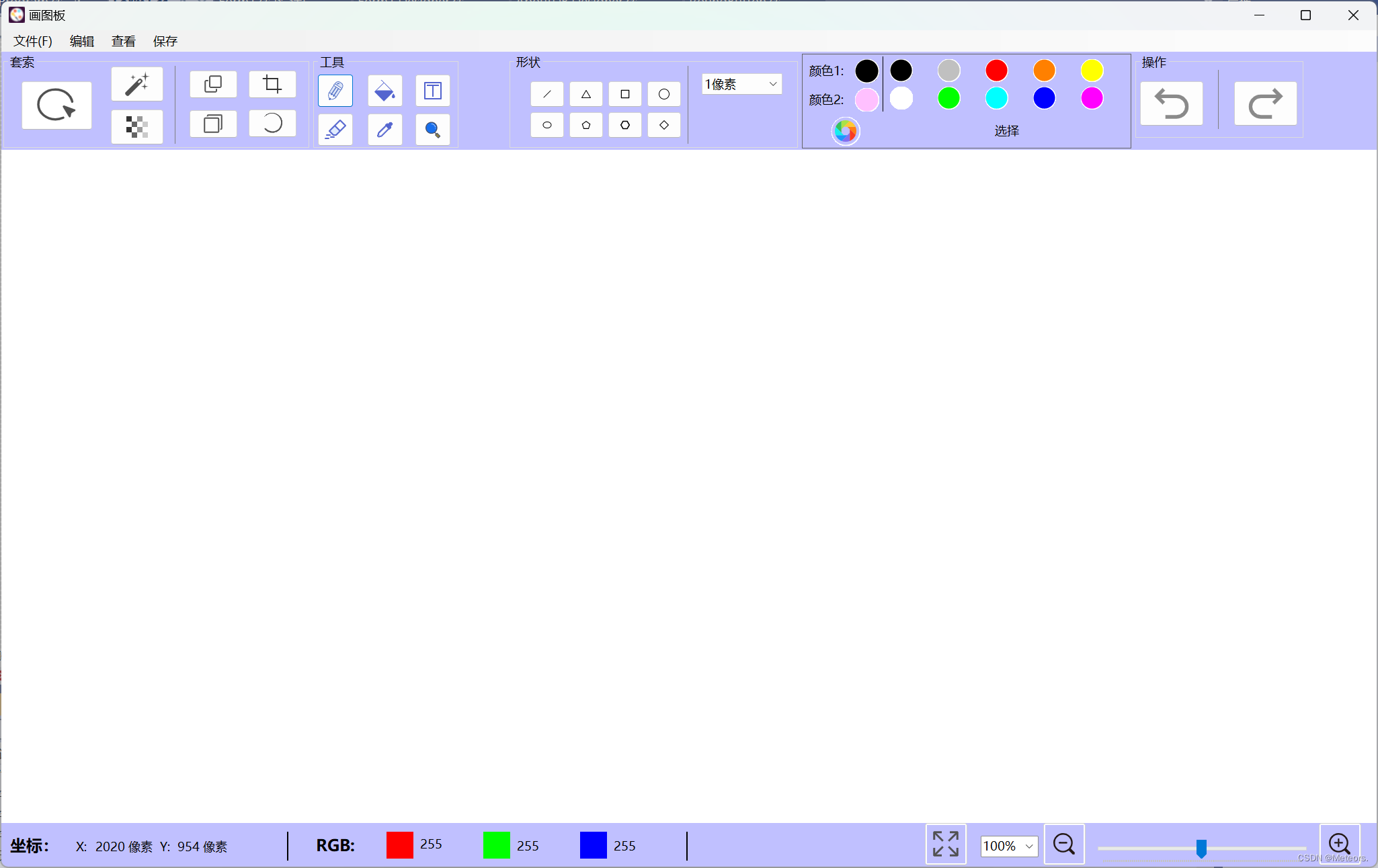The image size is (1378, 868).
Task: Select the lasso selection tool
Action: click(x=56, y=105)
